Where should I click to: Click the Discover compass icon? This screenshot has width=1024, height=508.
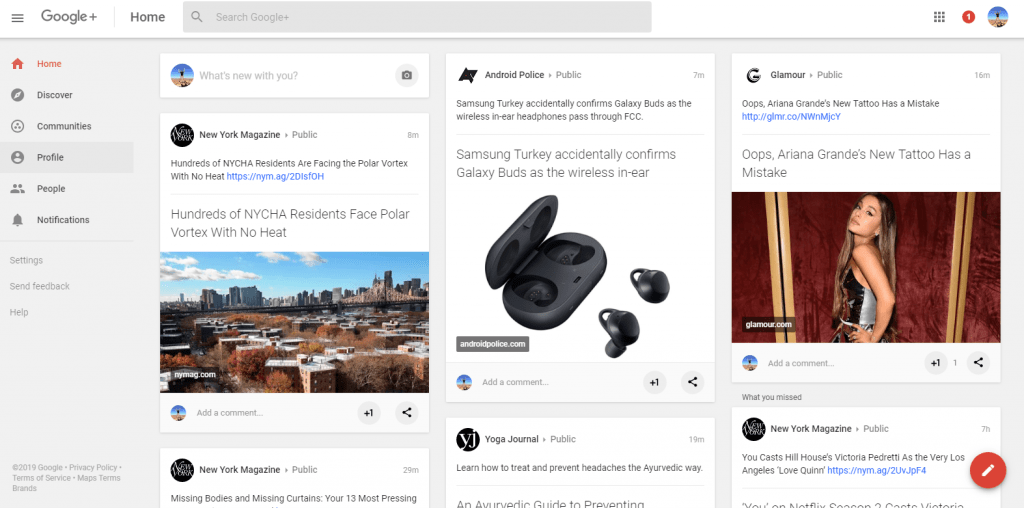point(18,95)
